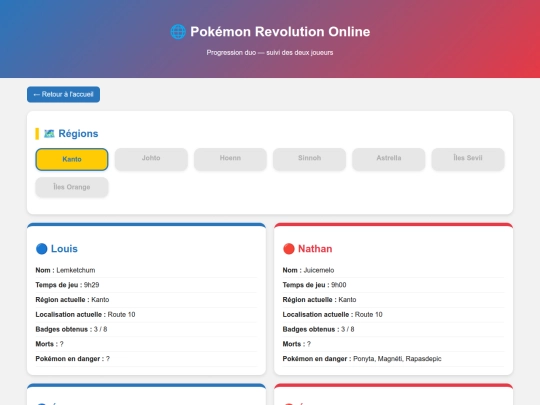Click the blue circle icon beside Louis
Screen dimensions: 540x405
pos(42,249)
